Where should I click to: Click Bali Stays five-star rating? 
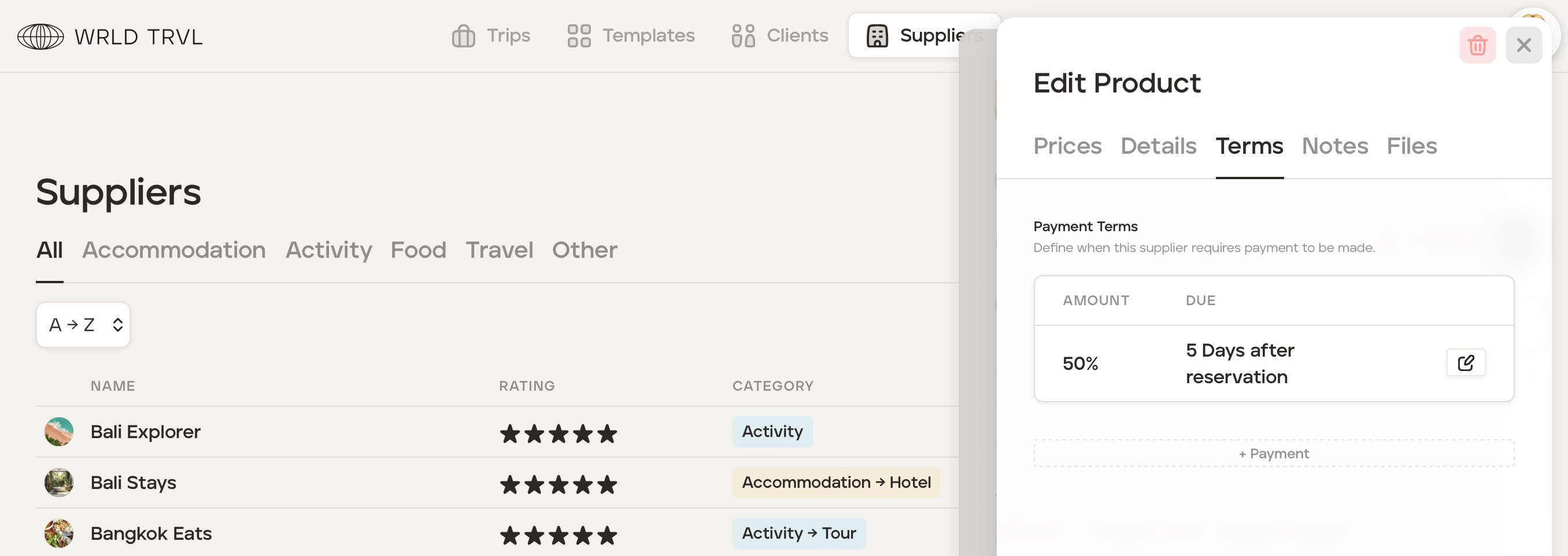coord(557,484)
